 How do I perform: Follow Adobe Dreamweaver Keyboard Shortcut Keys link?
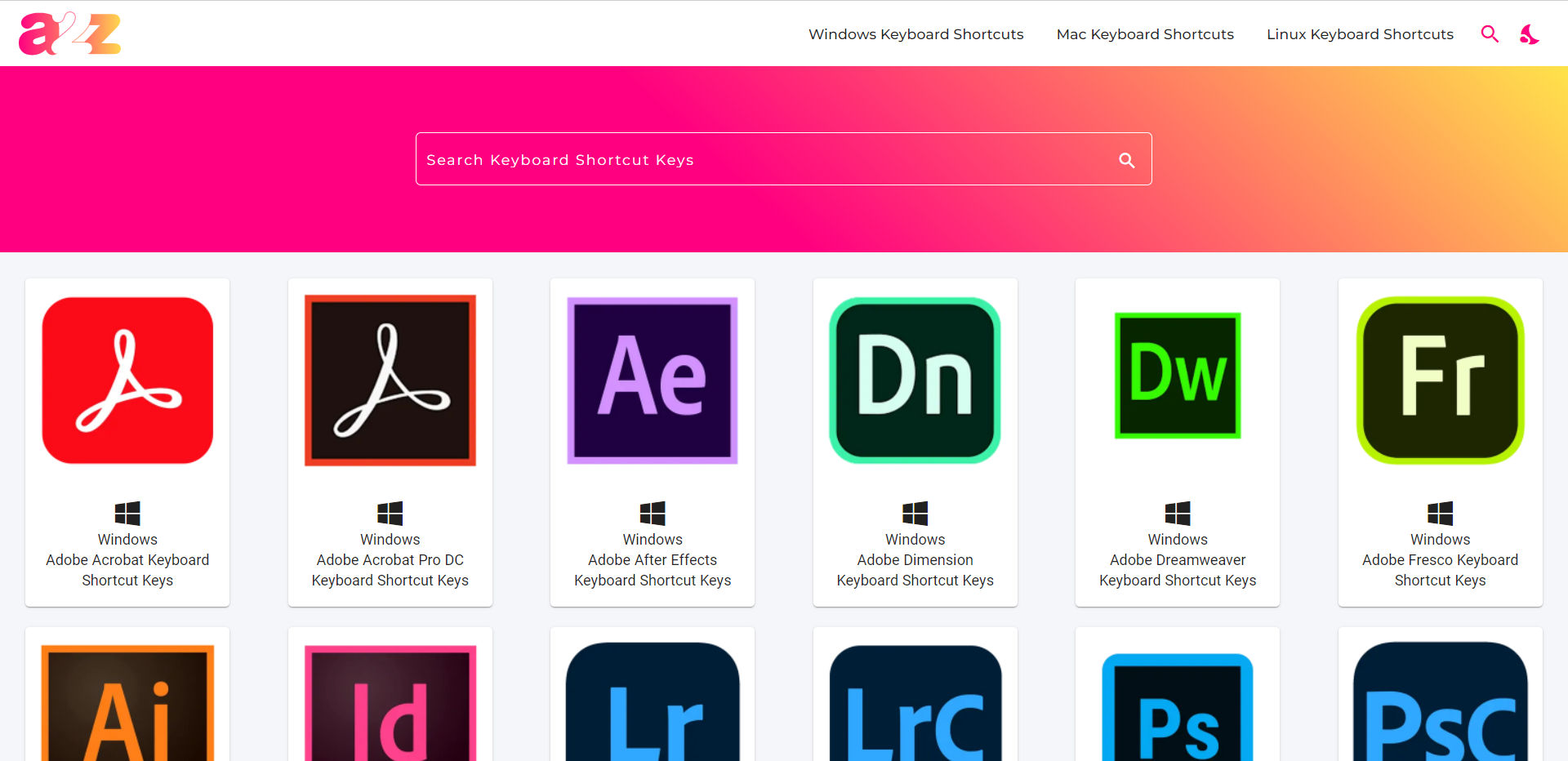1178,570
